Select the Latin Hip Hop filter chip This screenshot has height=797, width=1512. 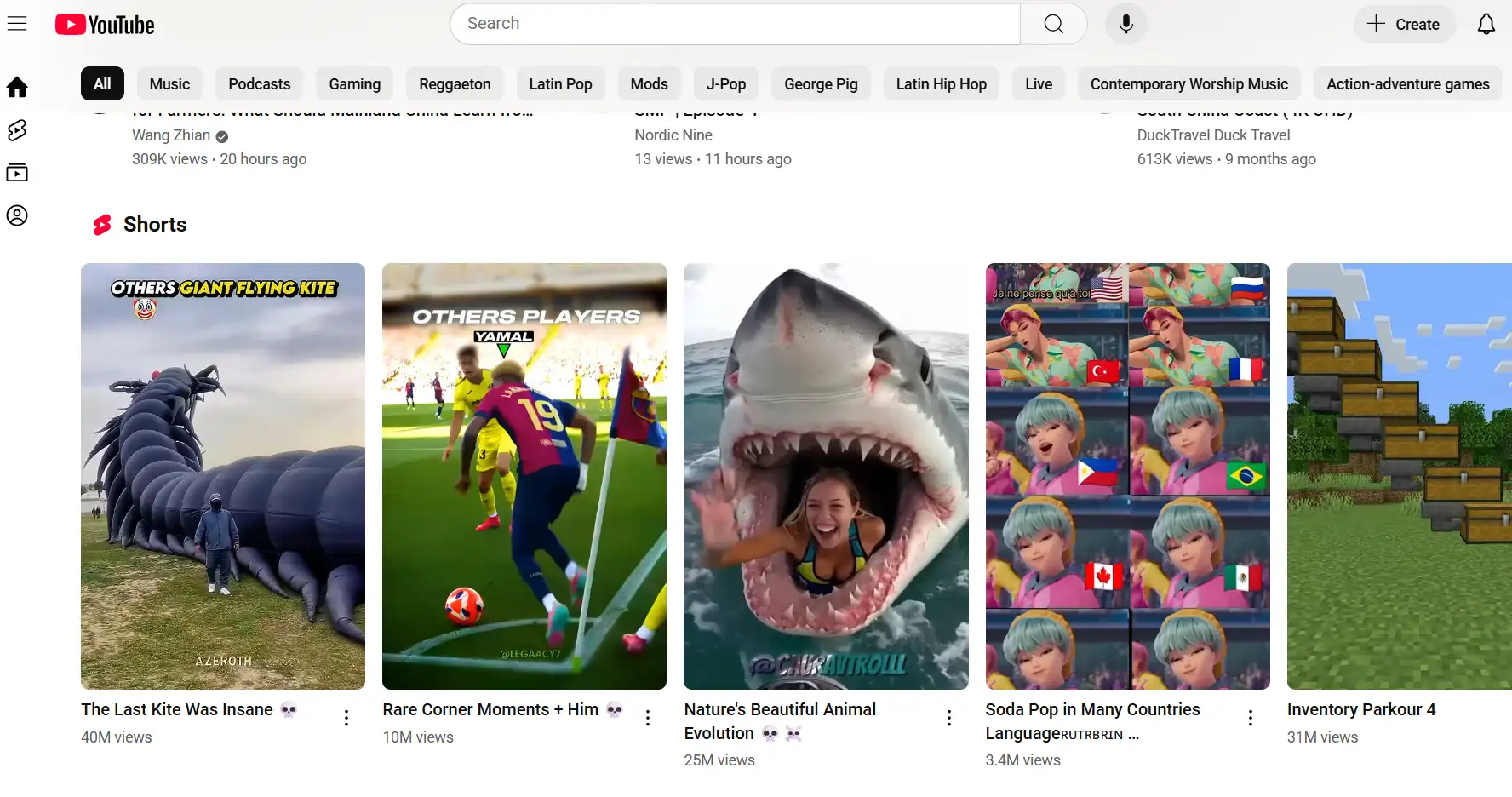(941, 83)
